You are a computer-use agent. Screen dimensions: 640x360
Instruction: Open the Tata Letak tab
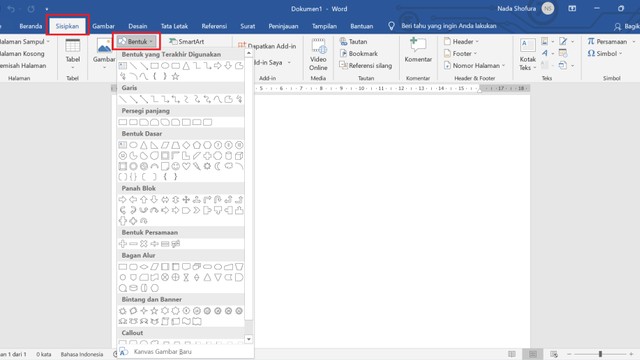[x=174, y=26]
